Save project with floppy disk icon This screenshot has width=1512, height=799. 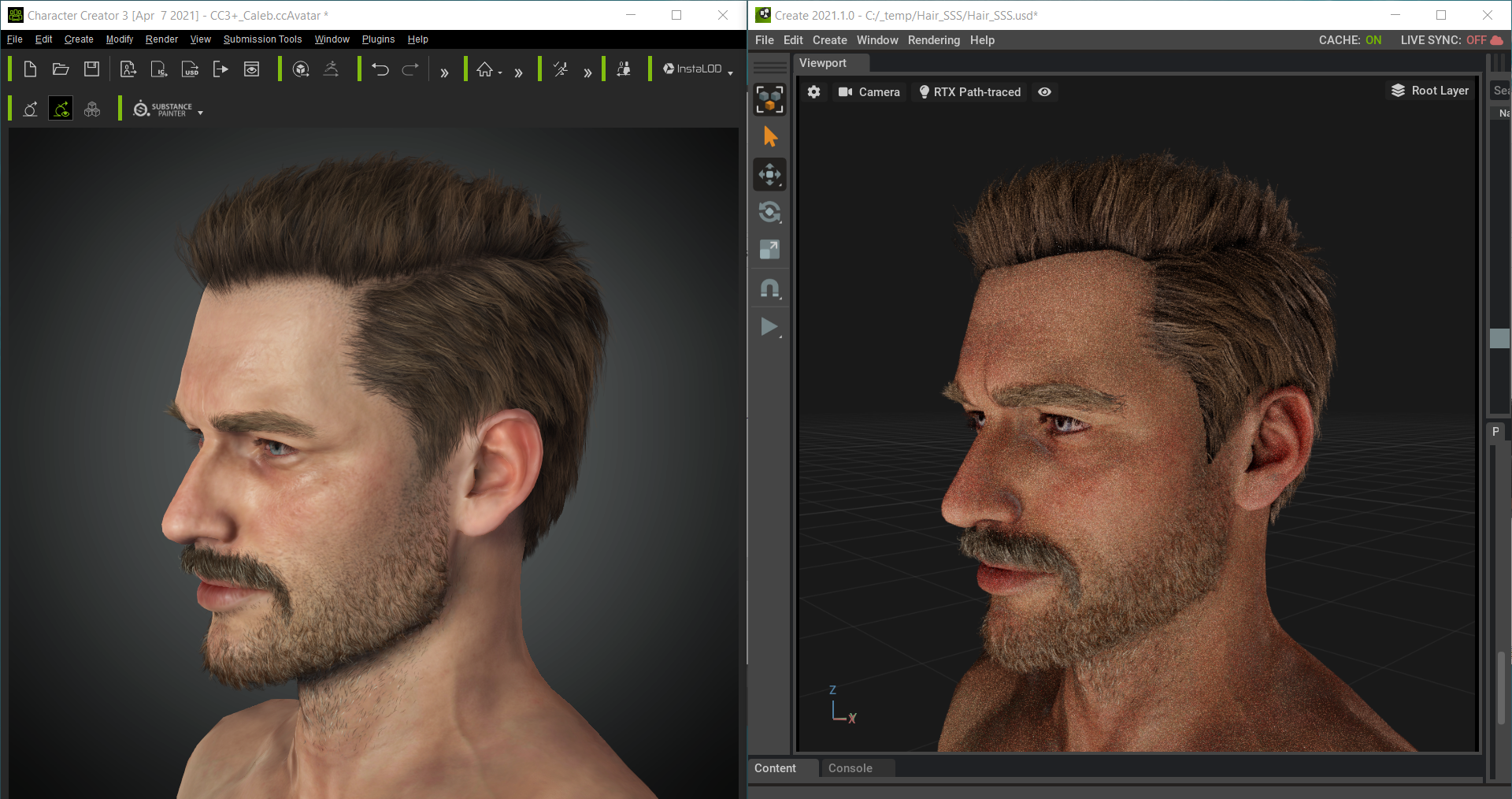click(x=92, y=69)
